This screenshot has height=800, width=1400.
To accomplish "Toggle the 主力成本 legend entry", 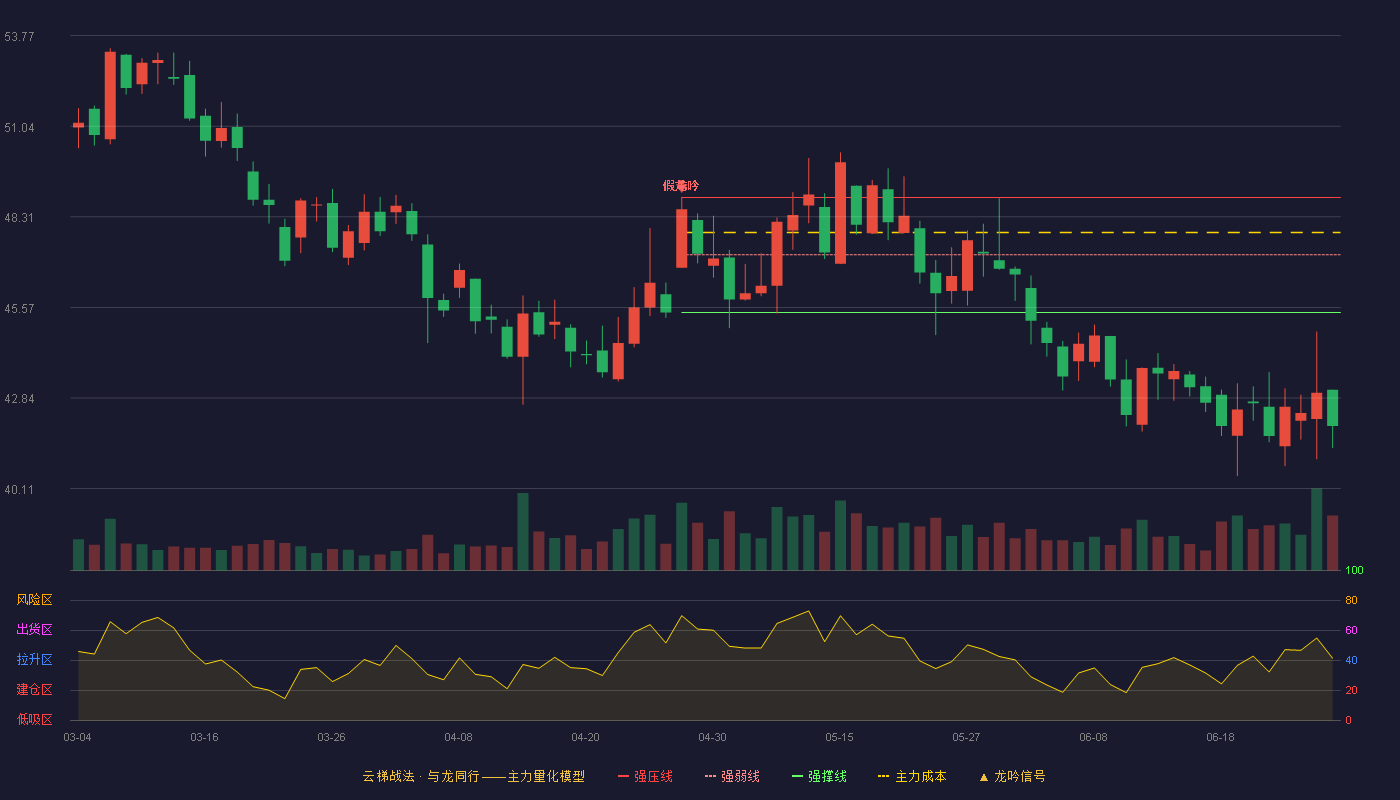I will click(x=912, y=776).
